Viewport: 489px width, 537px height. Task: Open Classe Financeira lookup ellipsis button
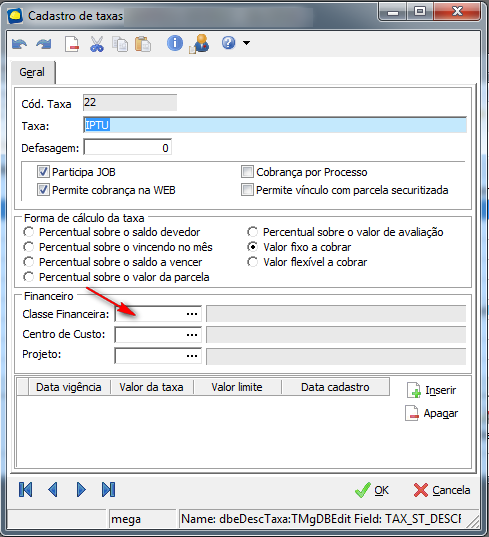(x=192, y=314)
